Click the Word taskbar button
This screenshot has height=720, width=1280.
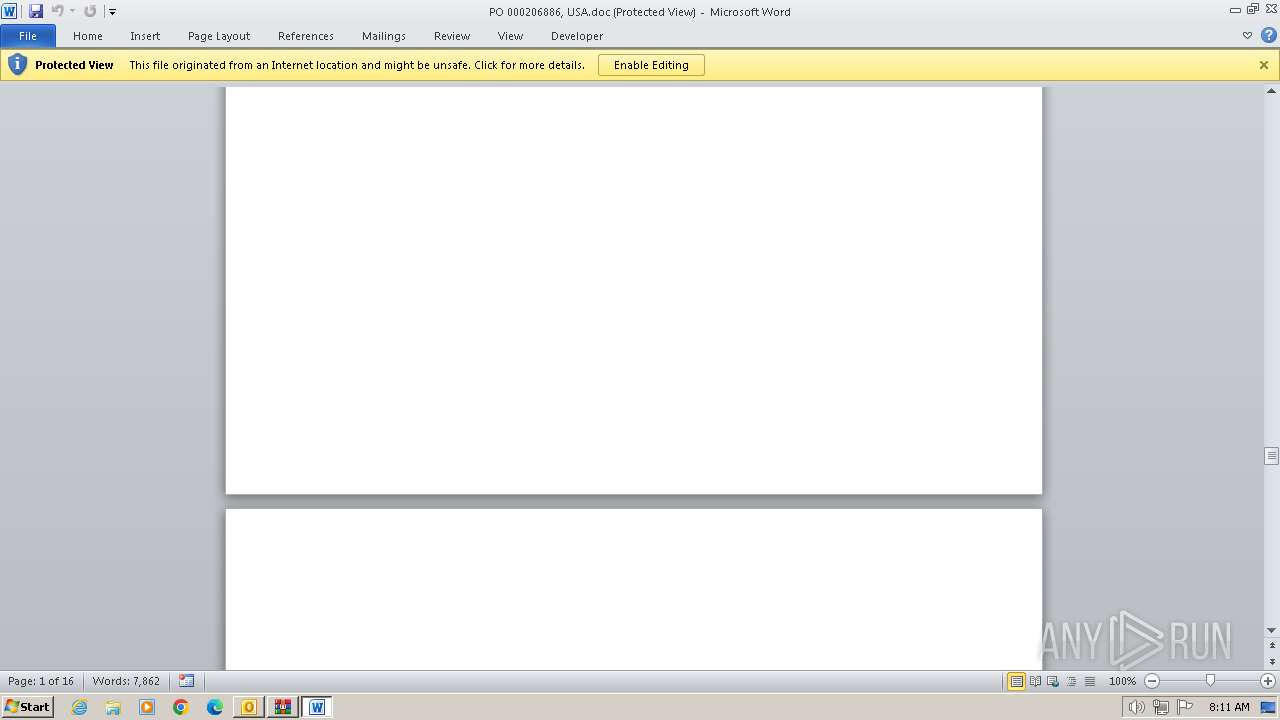point(317,707)
